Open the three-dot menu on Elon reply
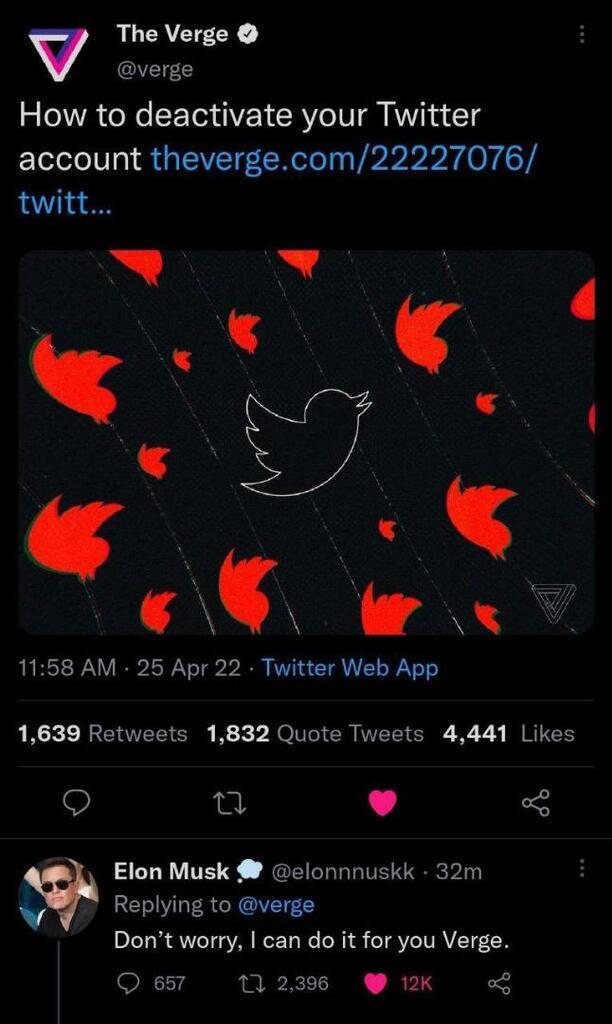Viewport: 612px width, 1024px height. 582,868
